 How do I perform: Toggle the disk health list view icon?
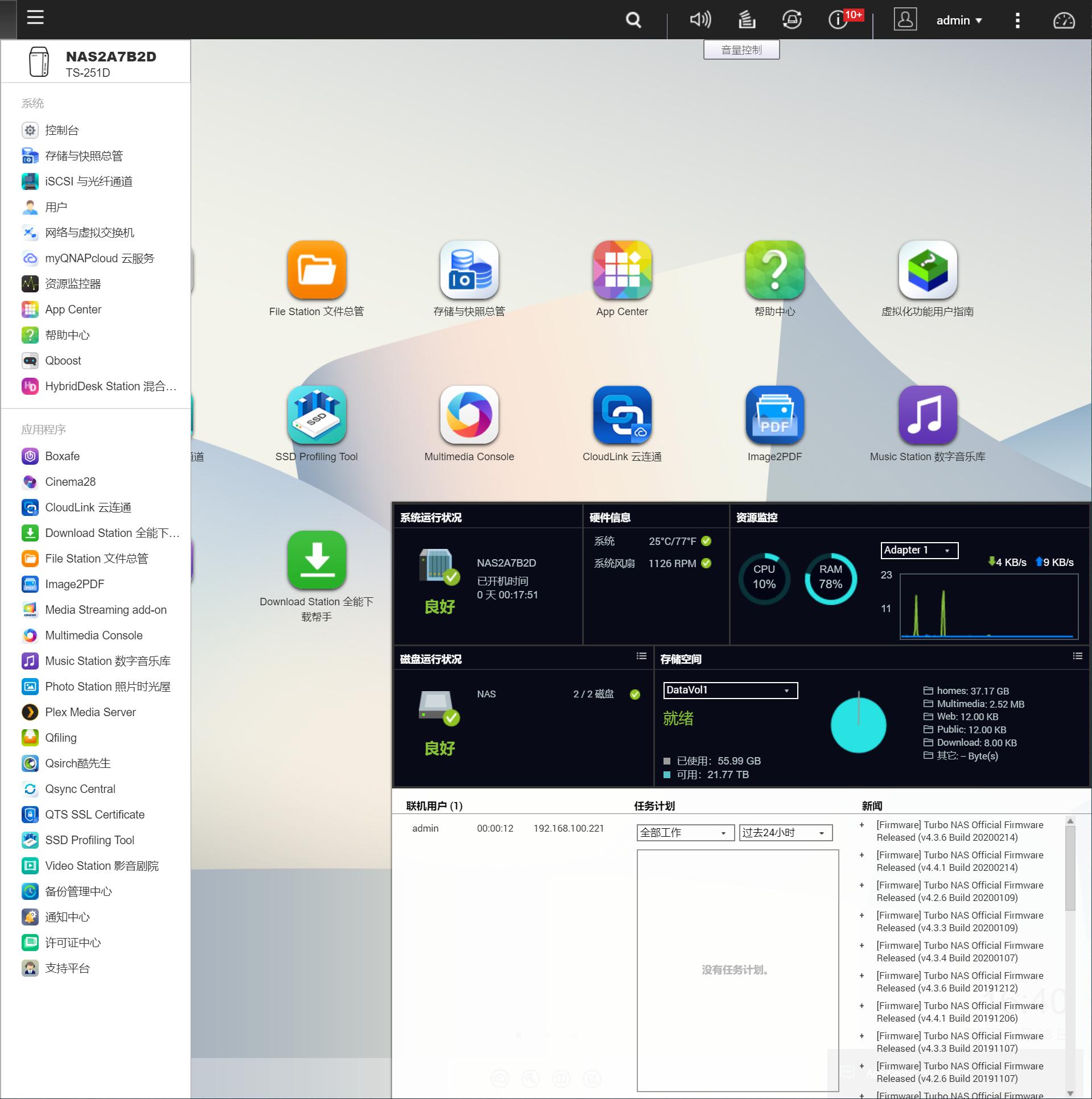pos(641,656)
